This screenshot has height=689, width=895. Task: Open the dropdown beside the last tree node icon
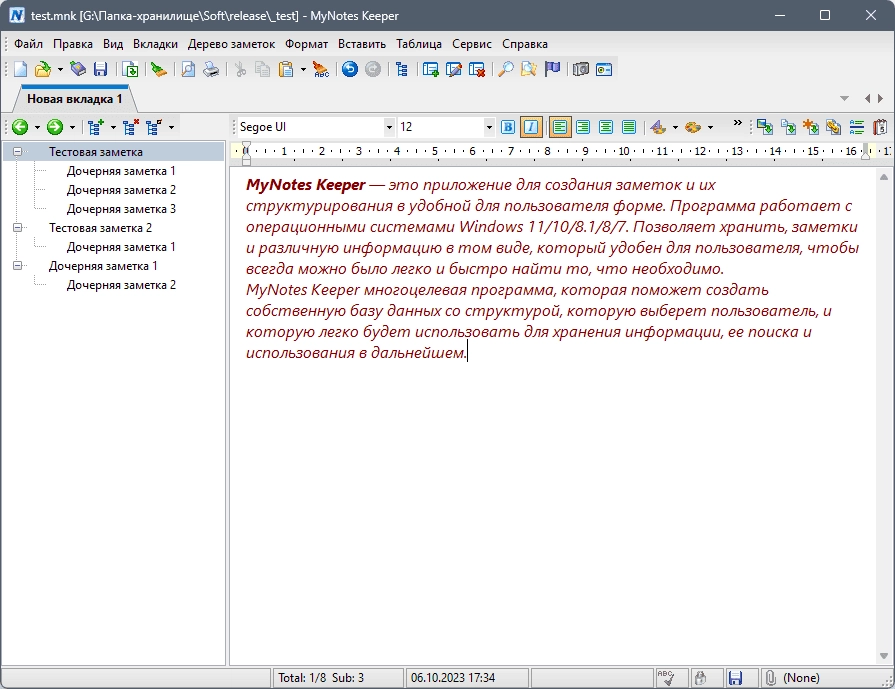pyautogui.click(x=171, y=127)
